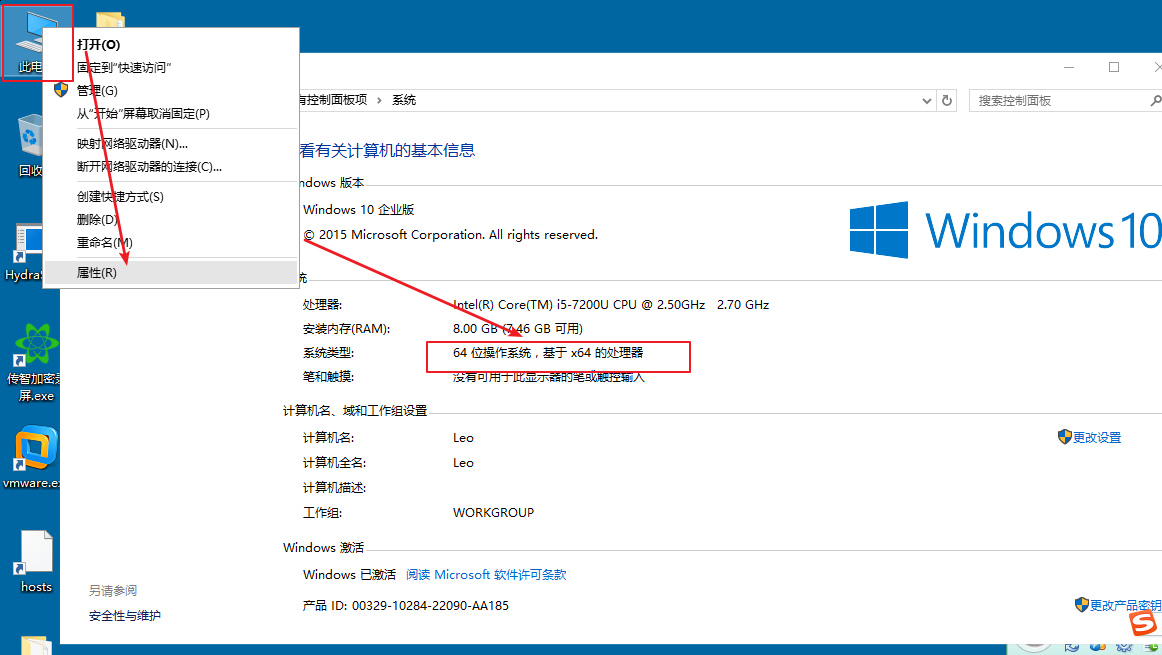Click the hosts file icon on desktop

35,558
